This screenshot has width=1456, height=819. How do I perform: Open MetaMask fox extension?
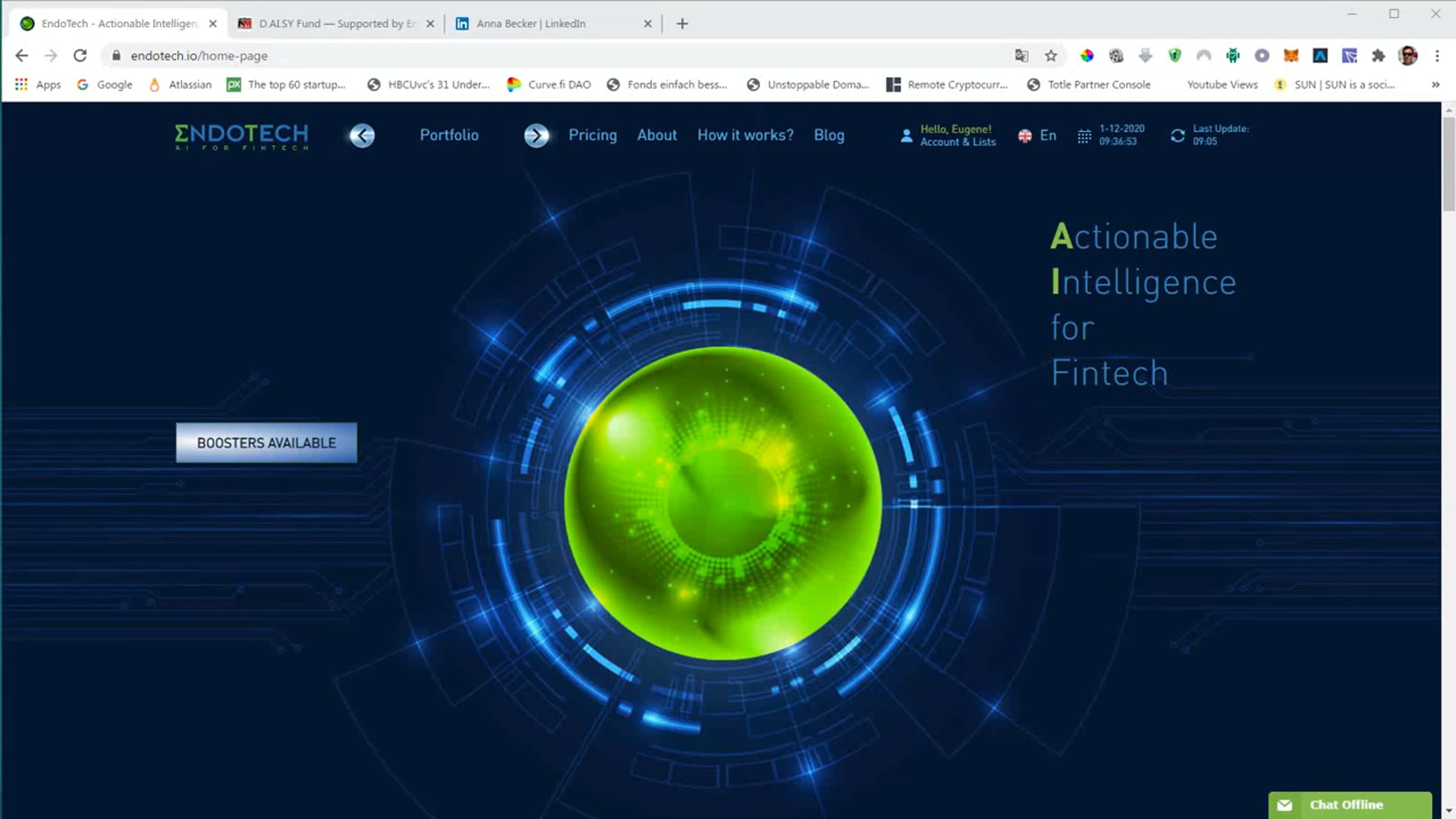pyautogui.click(x=1290, y=56)
